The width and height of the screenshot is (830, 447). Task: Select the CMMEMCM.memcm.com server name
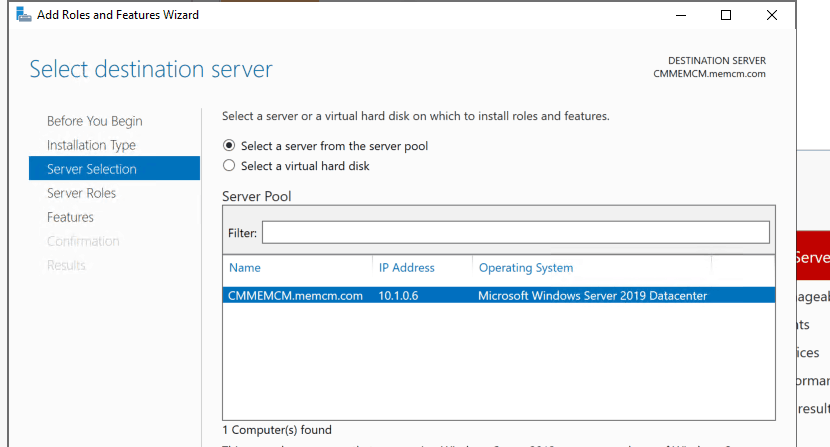coord(295,296)
